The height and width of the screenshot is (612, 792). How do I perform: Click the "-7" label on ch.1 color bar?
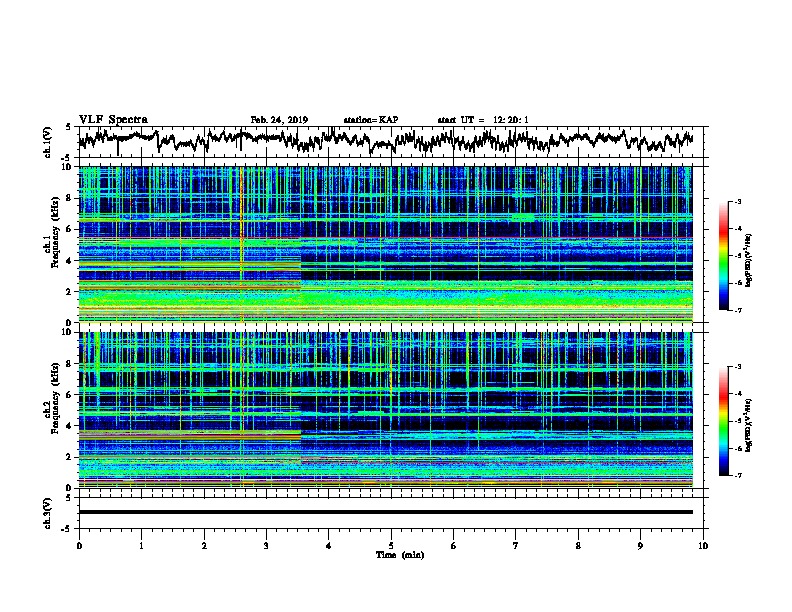pos(737,310)
